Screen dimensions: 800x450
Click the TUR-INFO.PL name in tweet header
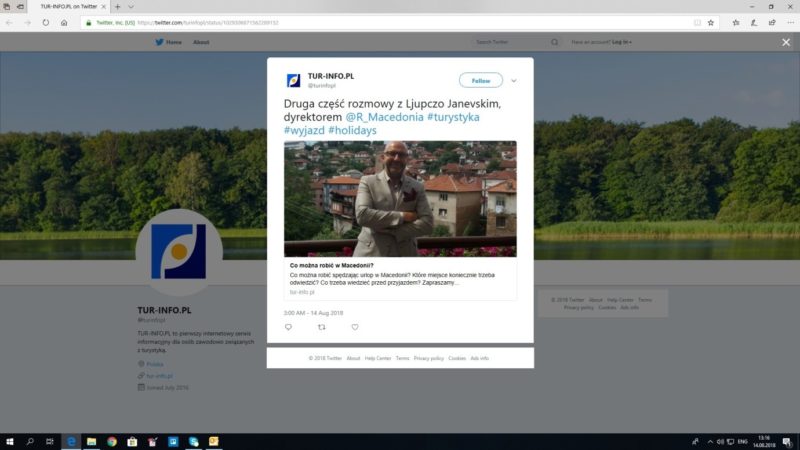[331, 76]
